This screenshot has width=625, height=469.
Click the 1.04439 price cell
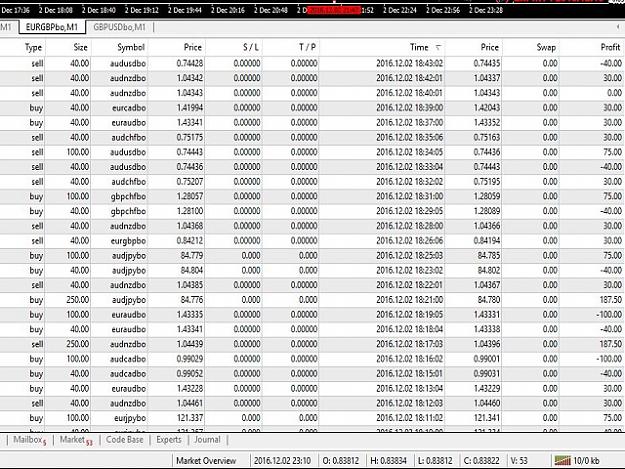coord(190,344)
